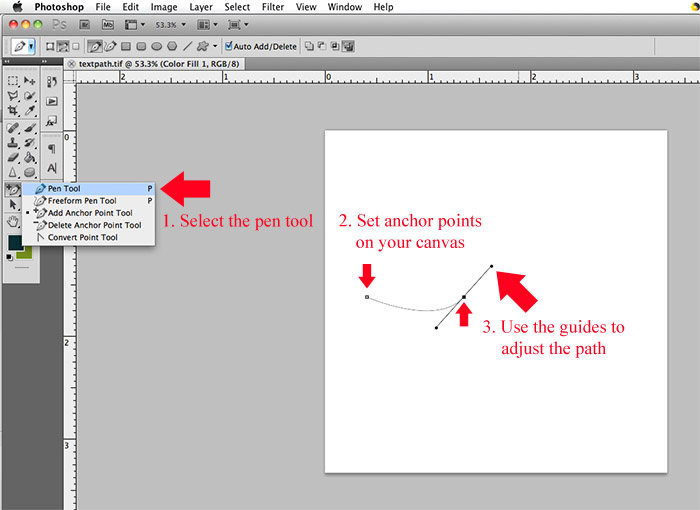
Task: Reset default foreground and background colors
Action: click(x=9, y=257)
